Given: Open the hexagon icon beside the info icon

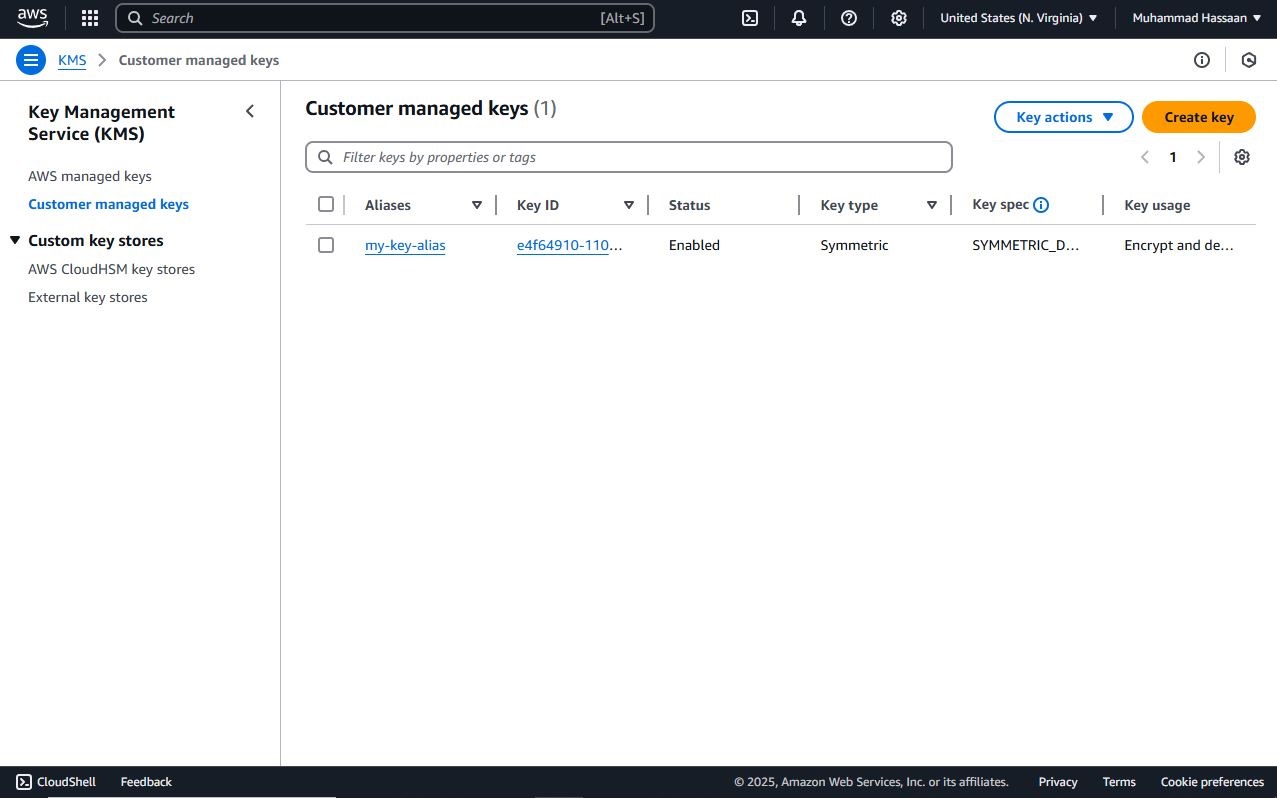Looking at the screenshot, I should (1249, 60).
